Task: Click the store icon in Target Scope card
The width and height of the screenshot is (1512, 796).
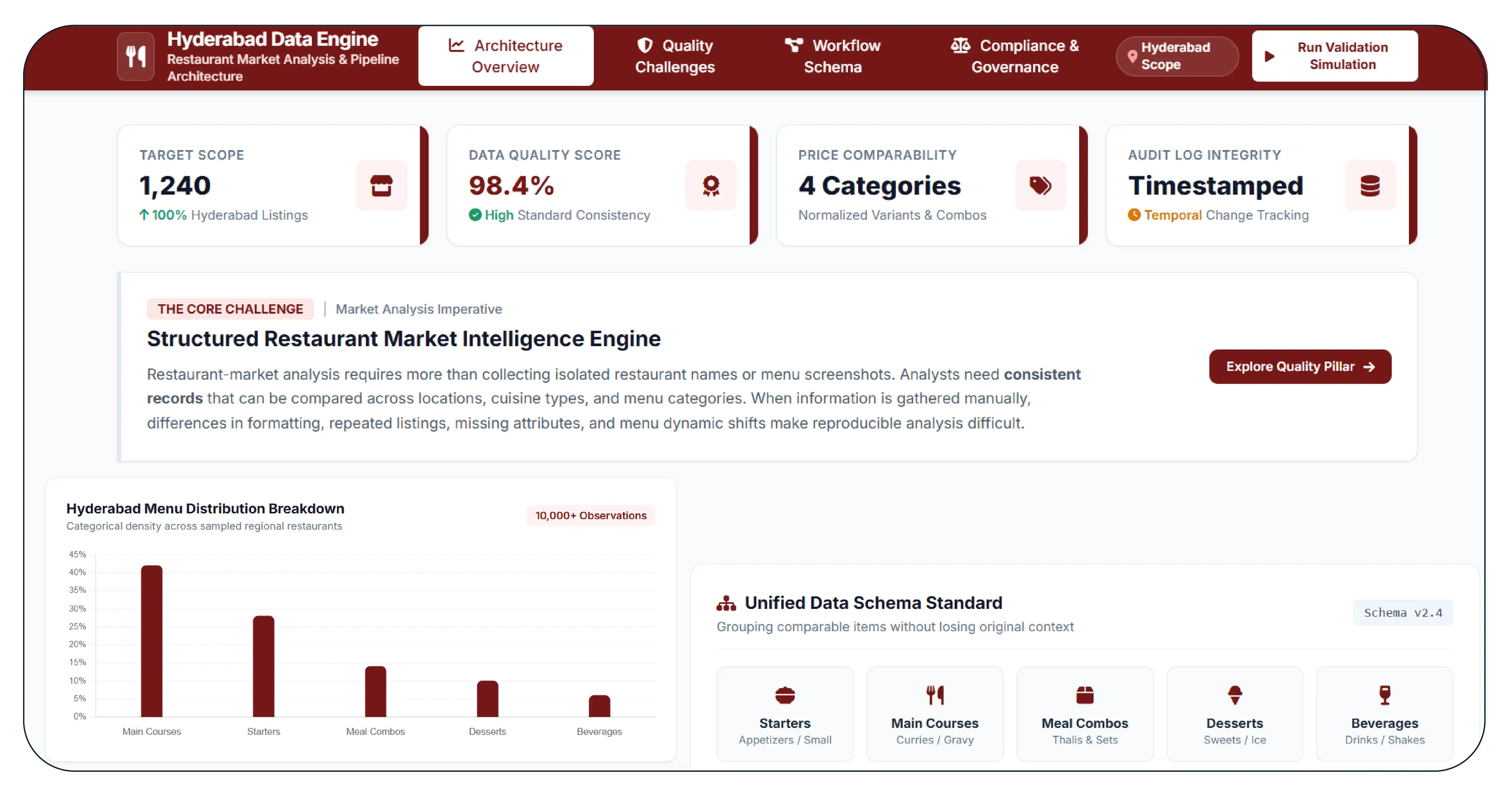Action: click(382, 185)
